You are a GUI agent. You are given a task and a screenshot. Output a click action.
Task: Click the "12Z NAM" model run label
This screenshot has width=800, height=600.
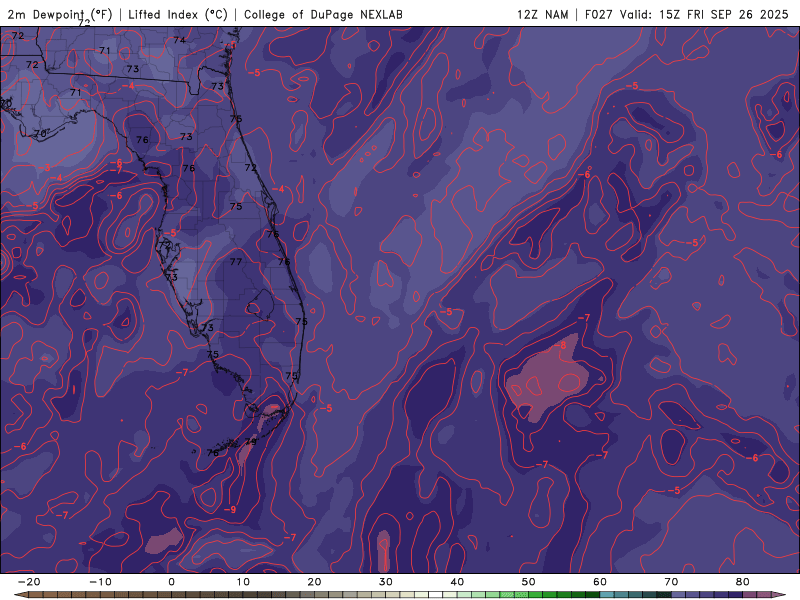[x=542, y=14]
